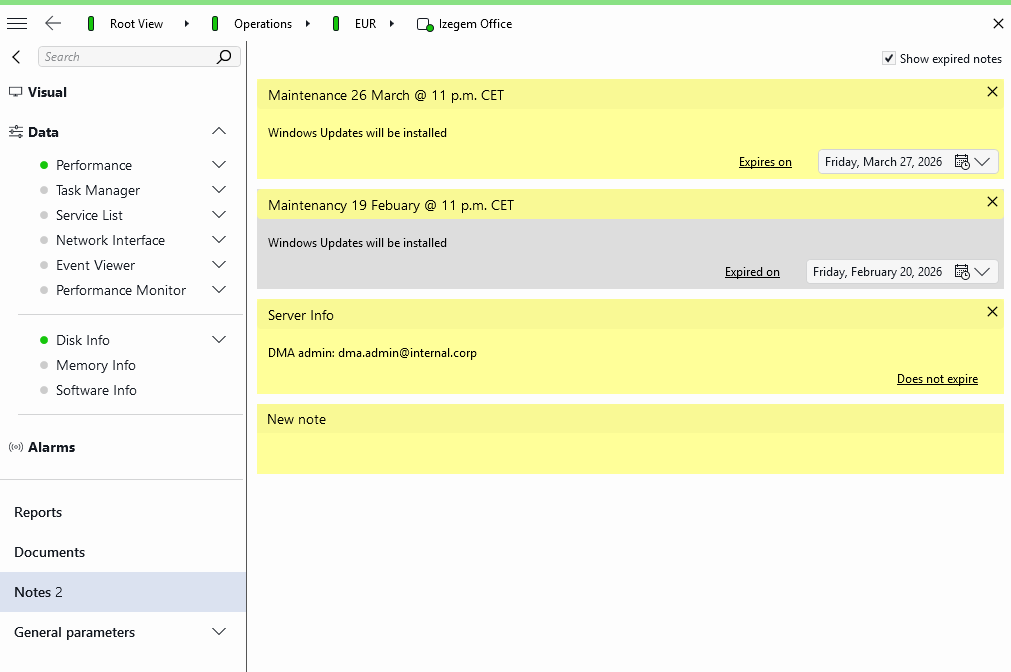Open the February 20 date dropdown
Viewport: 1011px width, 672px height.
tap(982, 272)
